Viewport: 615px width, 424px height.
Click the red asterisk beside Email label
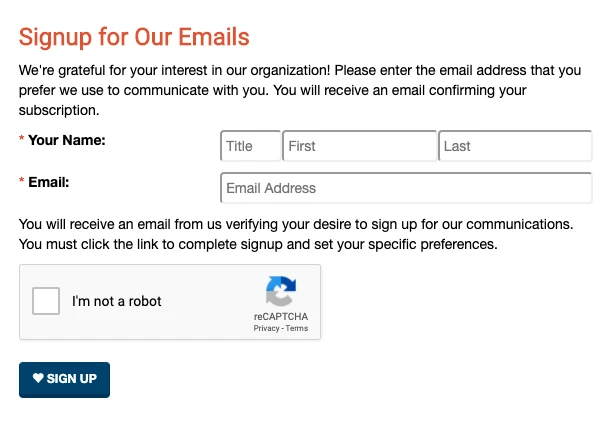pos(22,183)
